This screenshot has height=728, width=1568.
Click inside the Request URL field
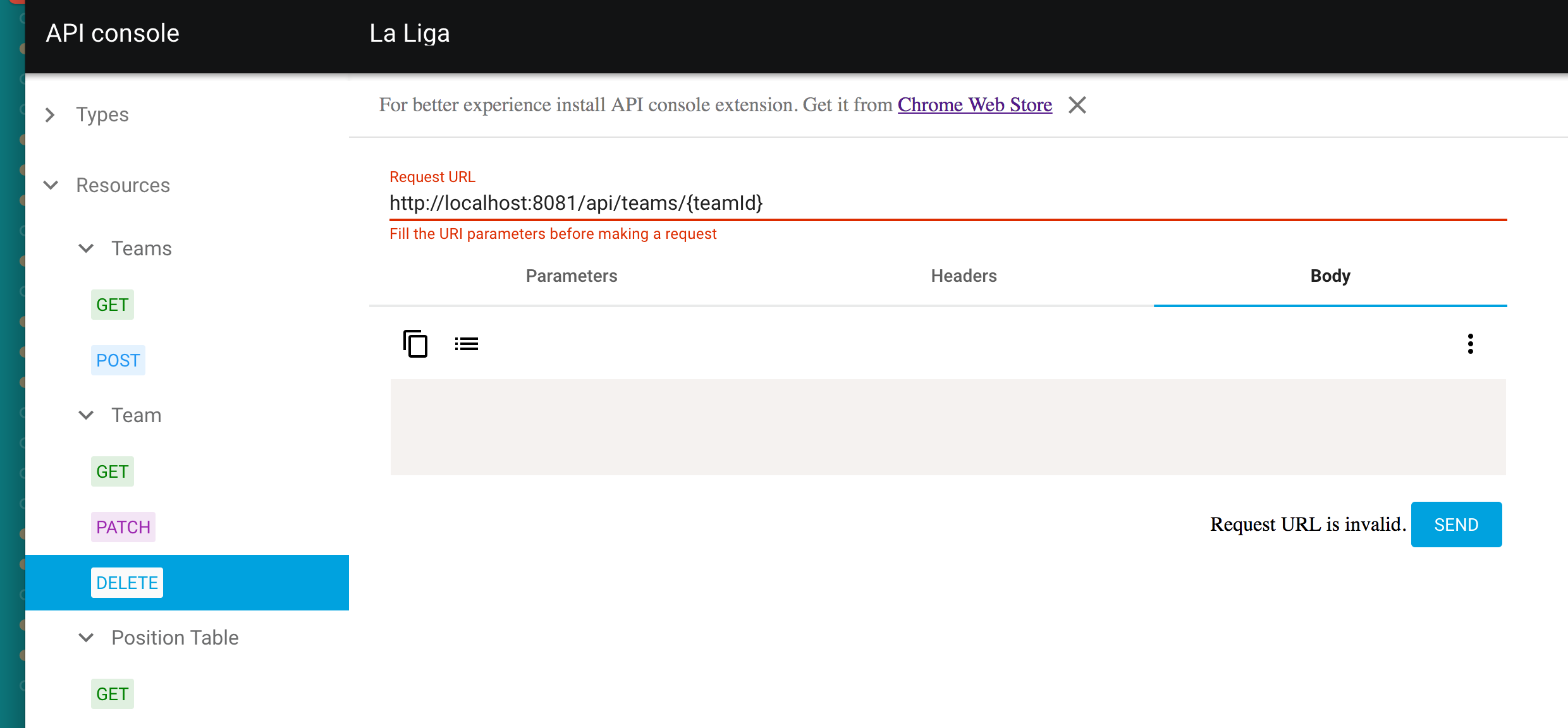coord(759,203)
